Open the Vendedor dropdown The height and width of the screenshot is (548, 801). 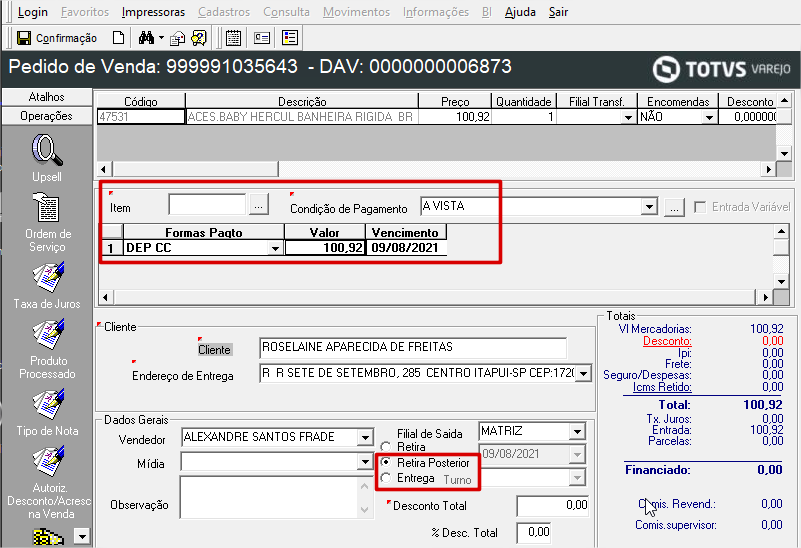click(x=365, y=438)
